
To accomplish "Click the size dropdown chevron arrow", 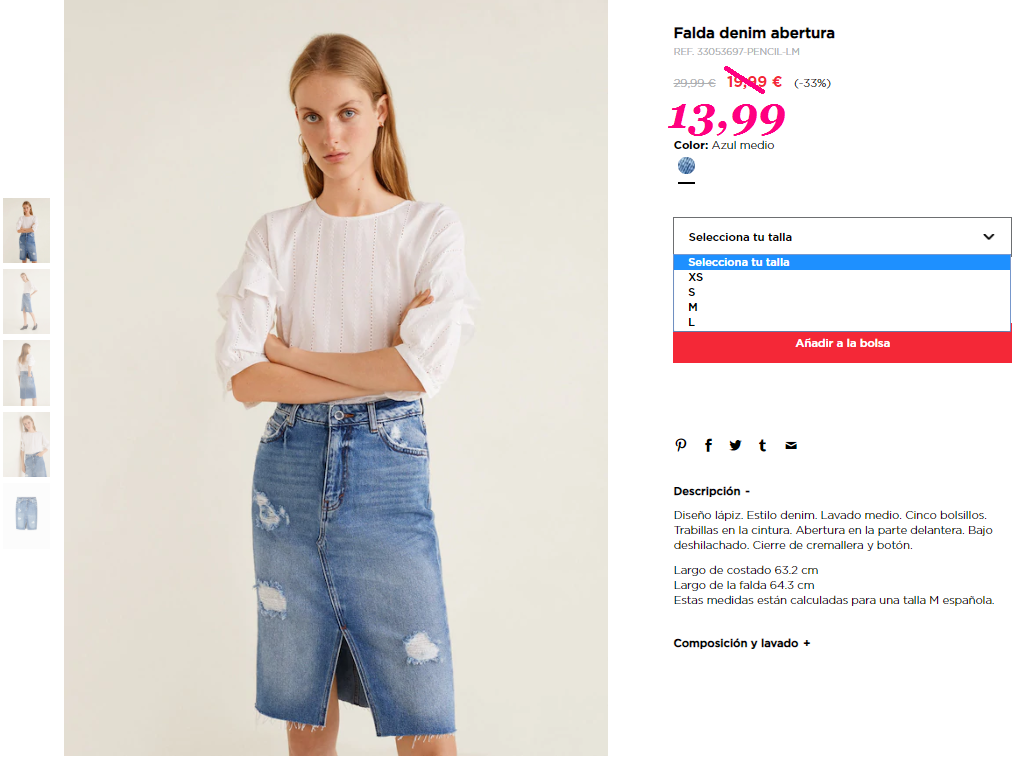I will point(988,237).
